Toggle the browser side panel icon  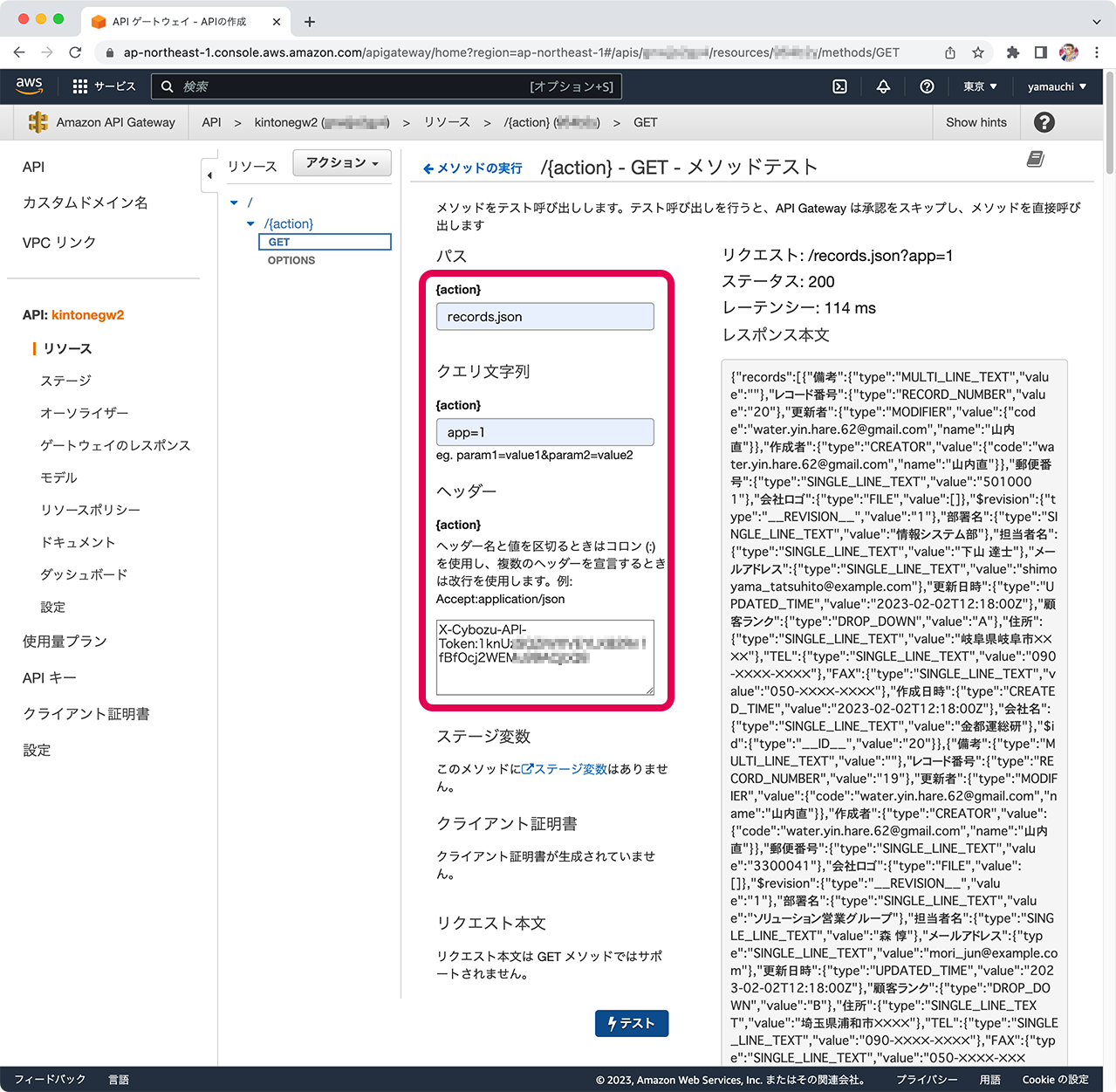coord(1040,52)
